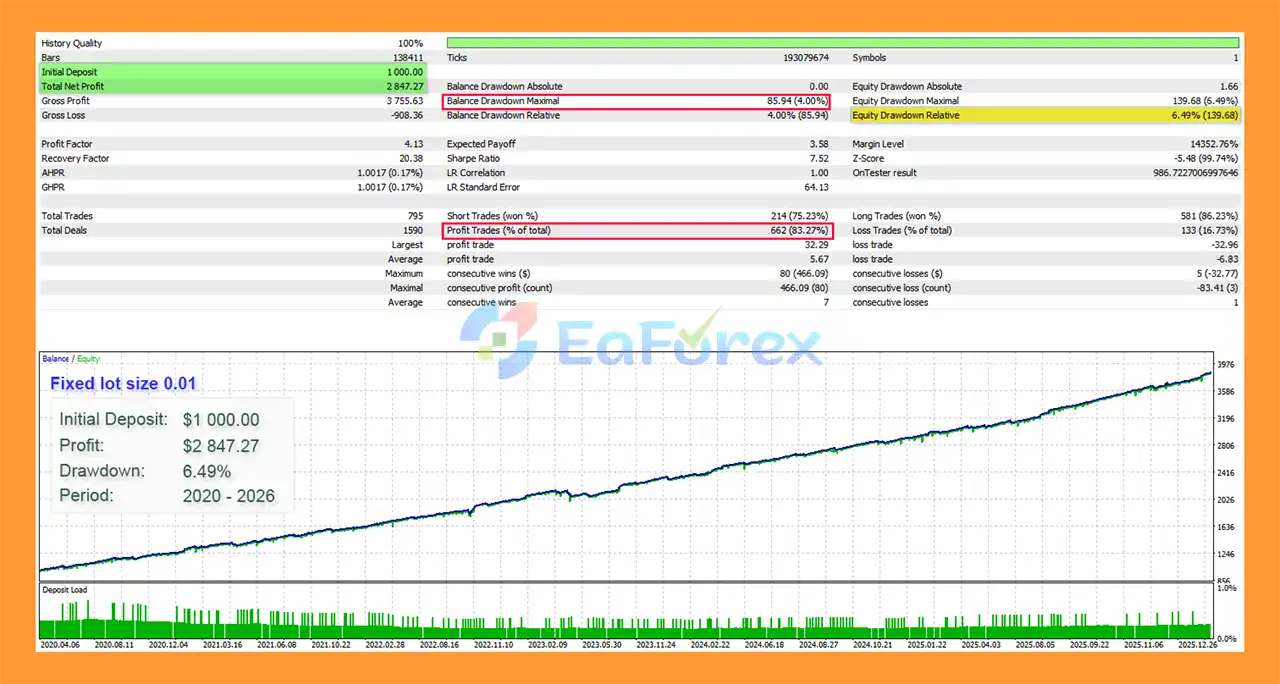This screenshot has height=684, width=1280.
Task: Select the green highlighted Initial Deposit row
Action: coord(232,72)
